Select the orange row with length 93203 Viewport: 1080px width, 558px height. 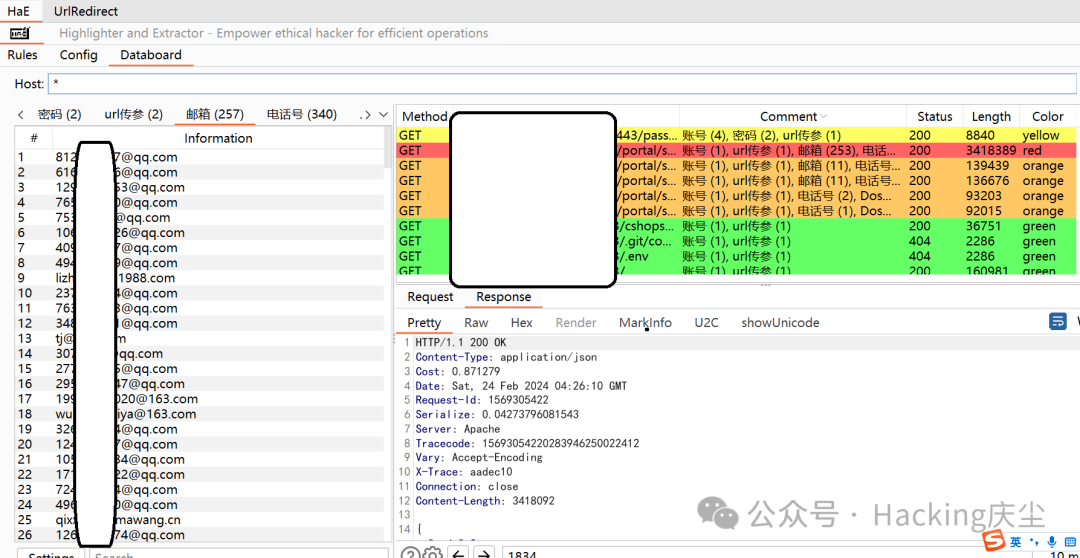[738, 196]
